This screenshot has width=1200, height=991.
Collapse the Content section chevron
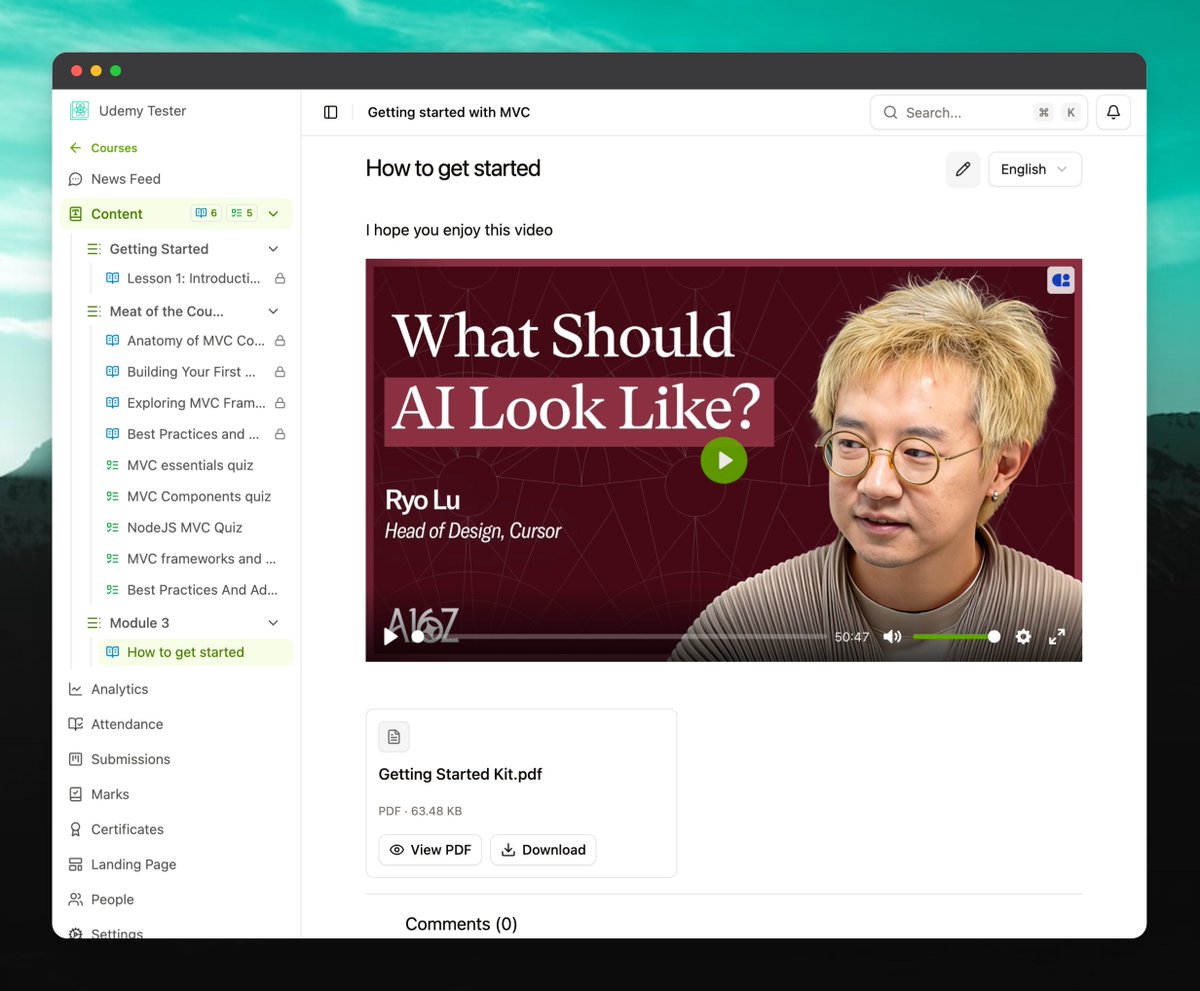click(x=273, y=213)
